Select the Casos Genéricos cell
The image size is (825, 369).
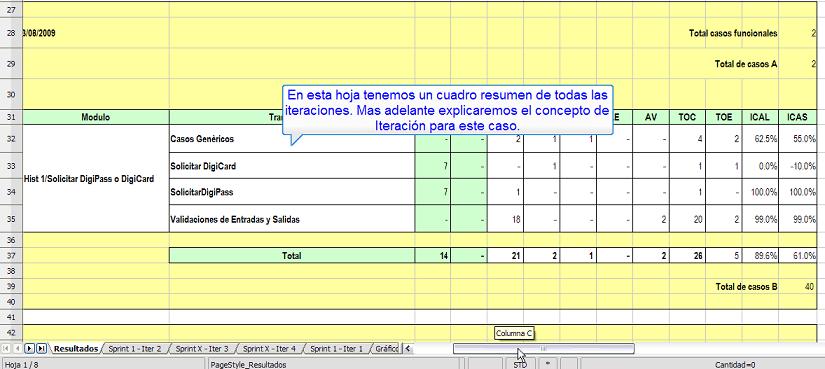(x=292, y=139)
